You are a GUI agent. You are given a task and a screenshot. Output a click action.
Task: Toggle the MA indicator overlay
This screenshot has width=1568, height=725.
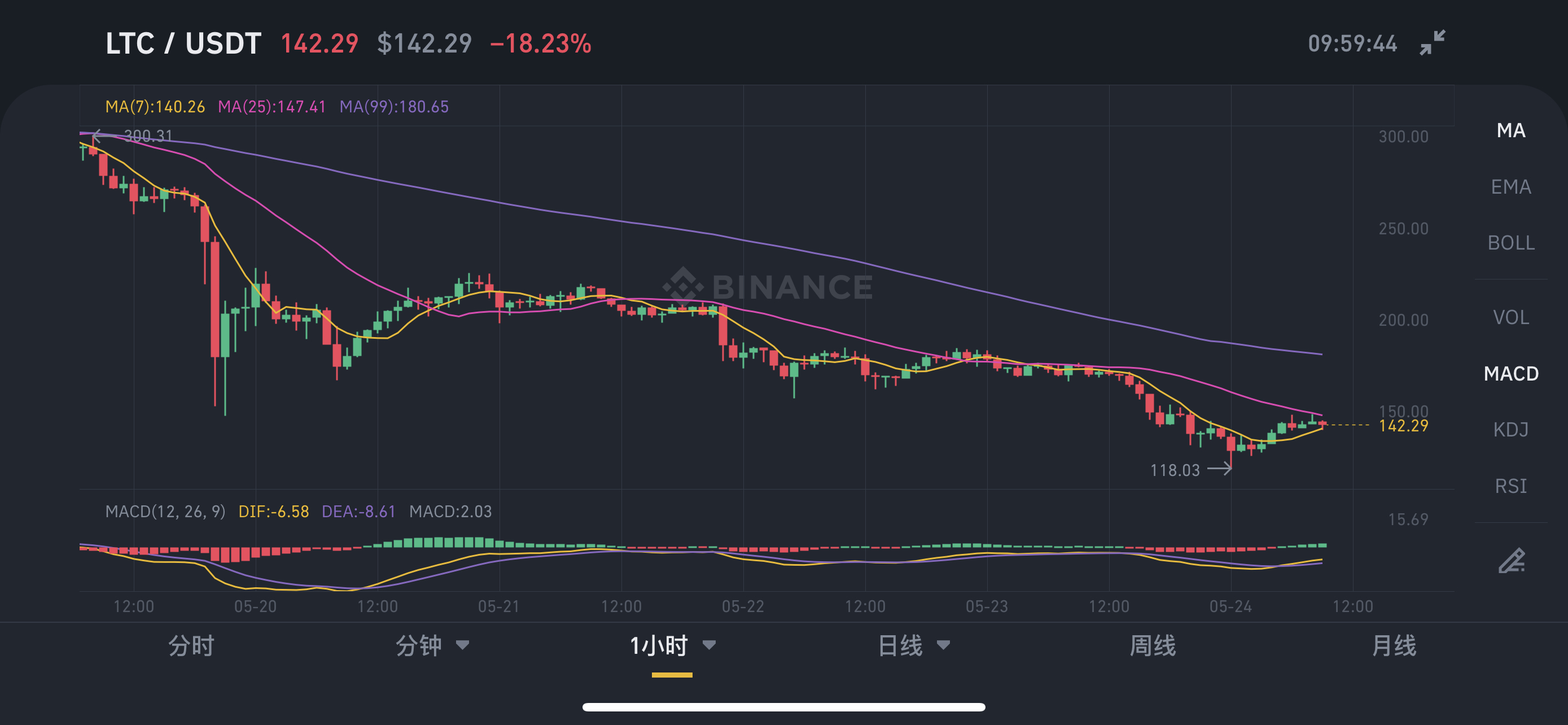[1511, 130]
